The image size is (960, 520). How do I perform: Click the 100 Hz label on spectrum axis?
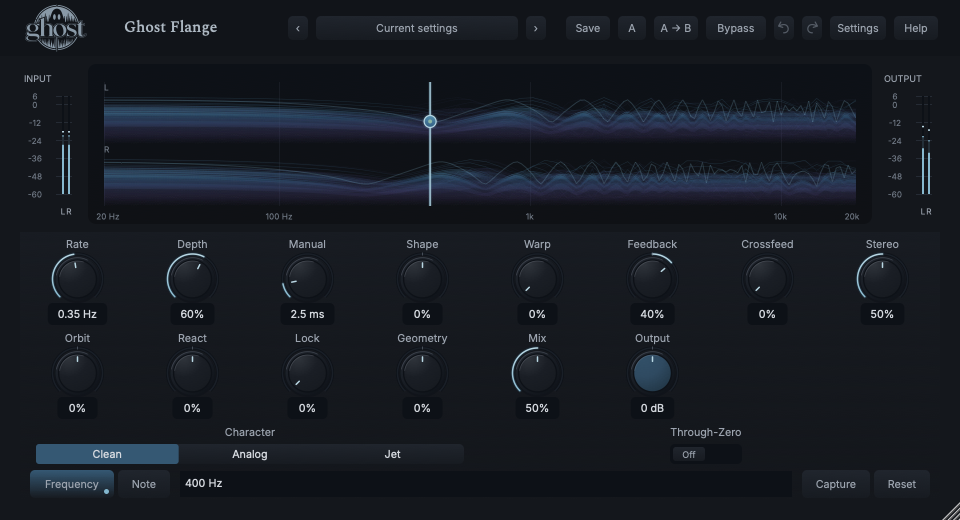[x=279, y=216]
